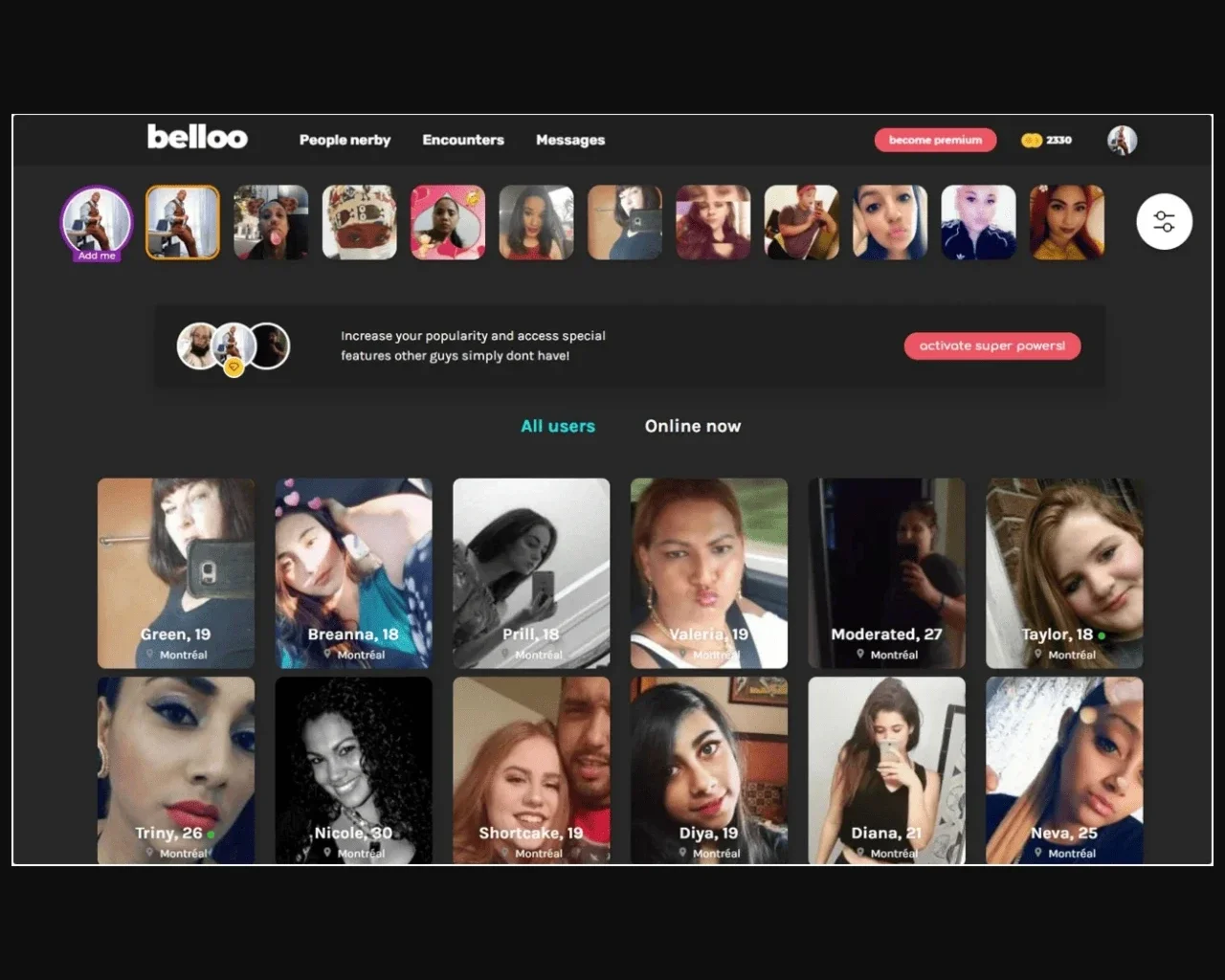Open Triny, 26 profile card
Screen dimensions: 1225x980
pyautogui.click(x=176, y=770)
